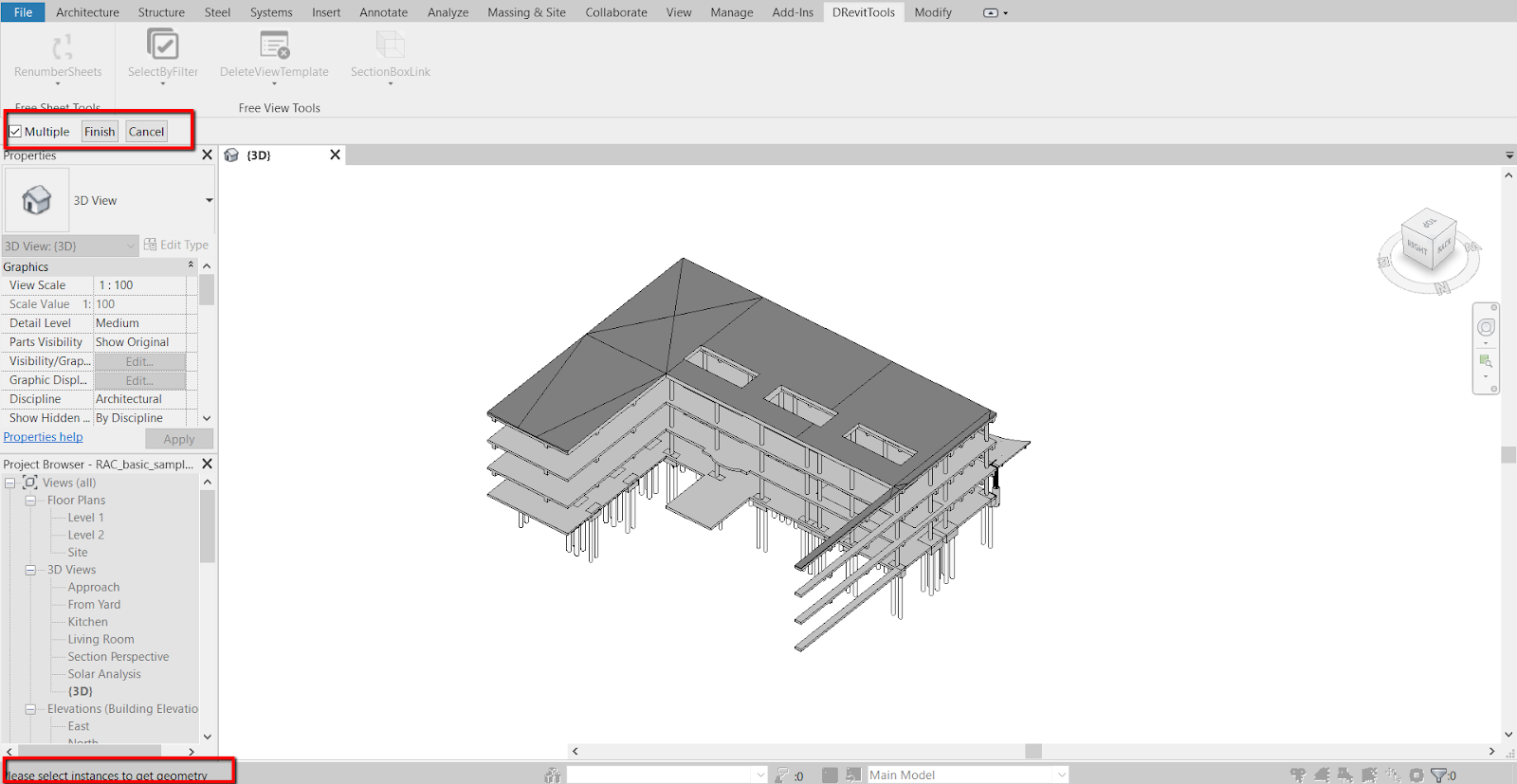1517x784 pixels.
Task: Click the Cancel button
Action: click(146, 132)
